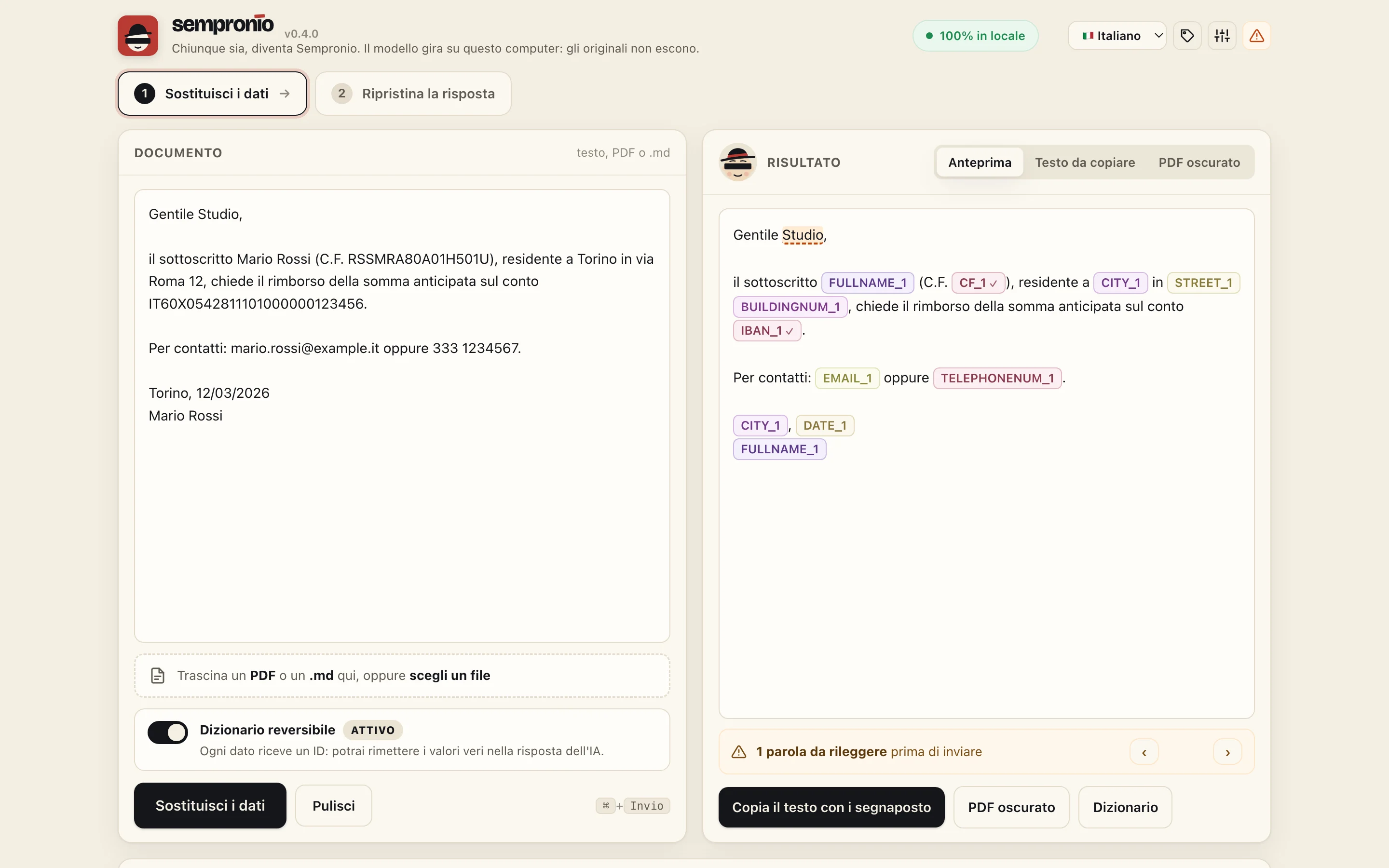Open the sliders settings icon
Image resolution: width=1389 pixels, height=868 pixels.
1222,36
